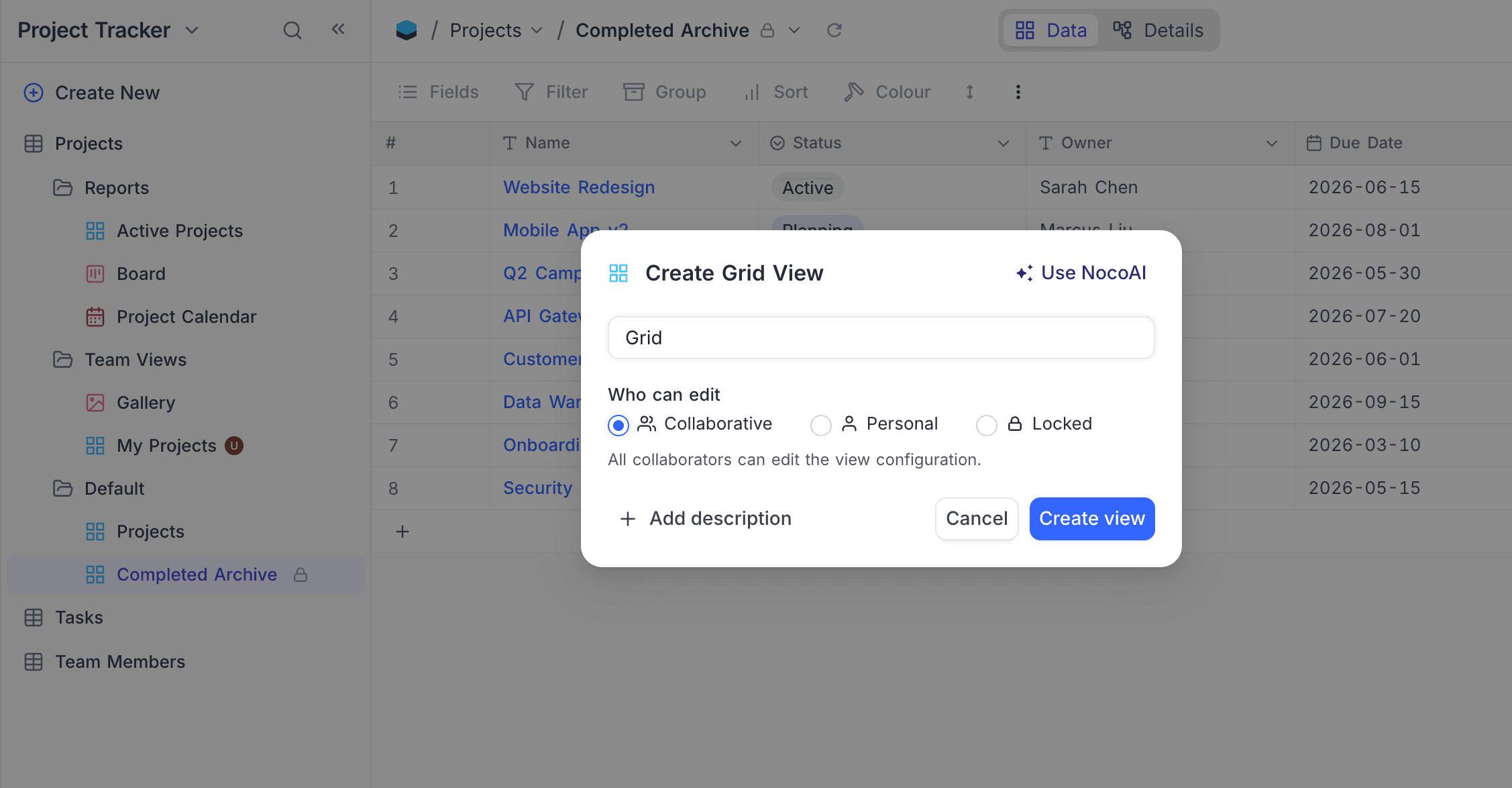Open the Project Tracker workspace dropdown

coord(192,30)
